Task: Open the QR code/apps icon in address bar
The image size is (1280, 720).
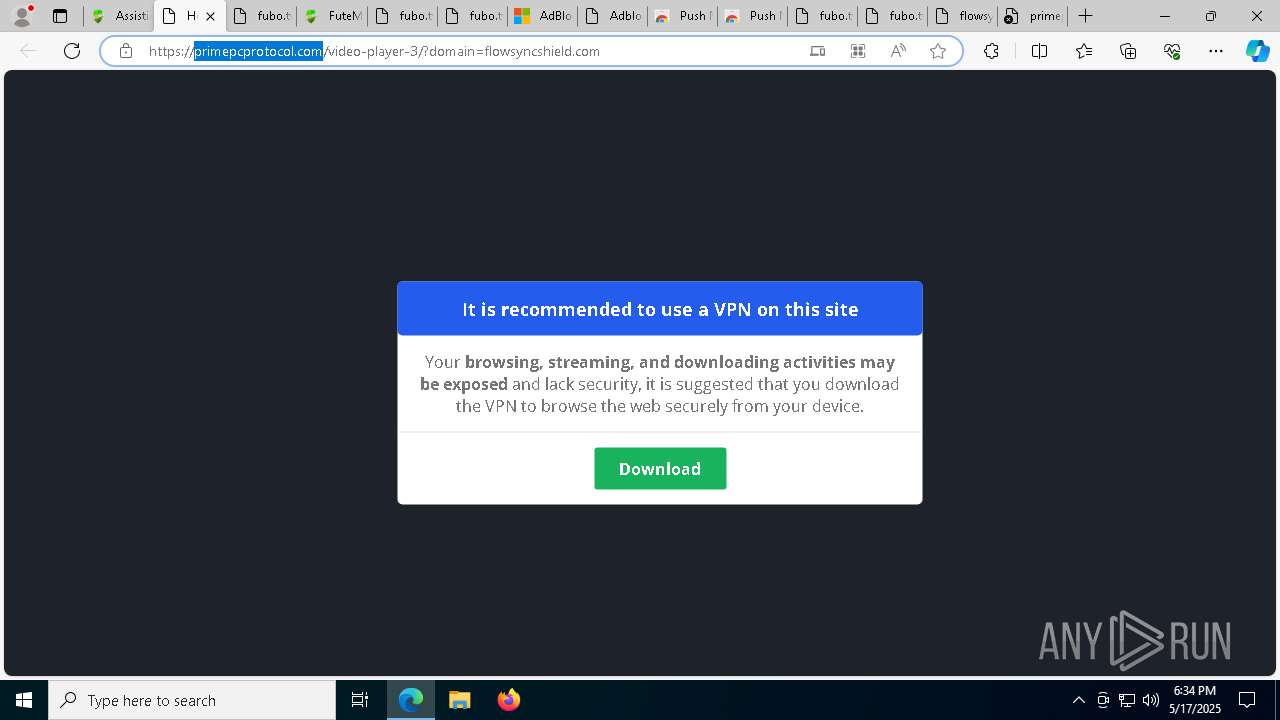Action: click(x=857, y=51)
